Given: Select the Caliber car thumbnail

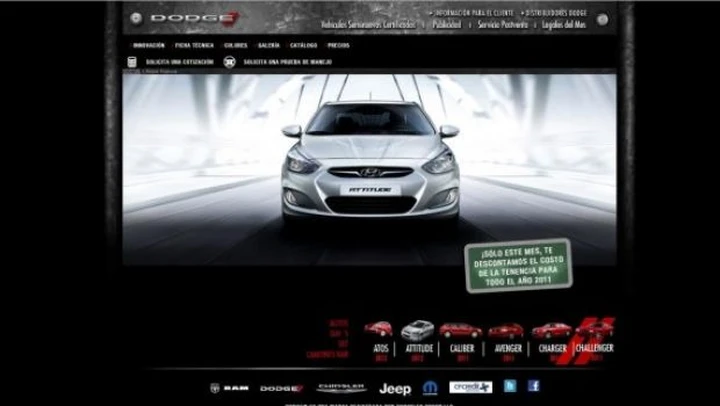Looking at the screenshot, I should tap(461, 330).
